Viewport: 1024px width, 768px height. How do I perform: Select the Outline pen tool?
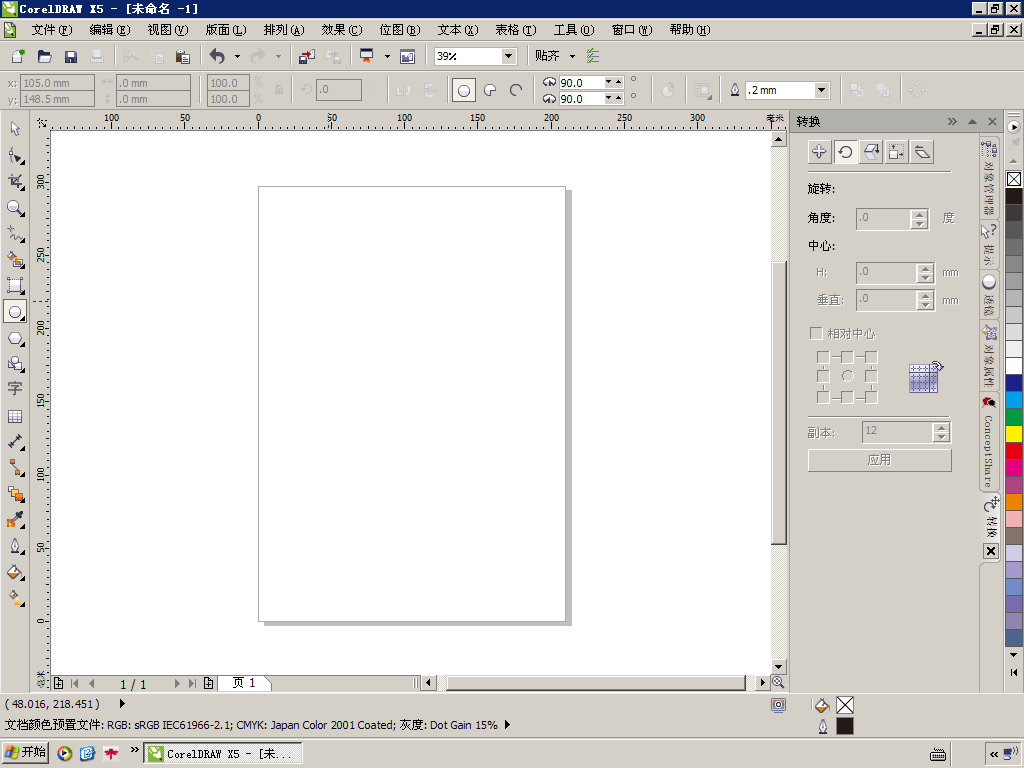point(15,546)
